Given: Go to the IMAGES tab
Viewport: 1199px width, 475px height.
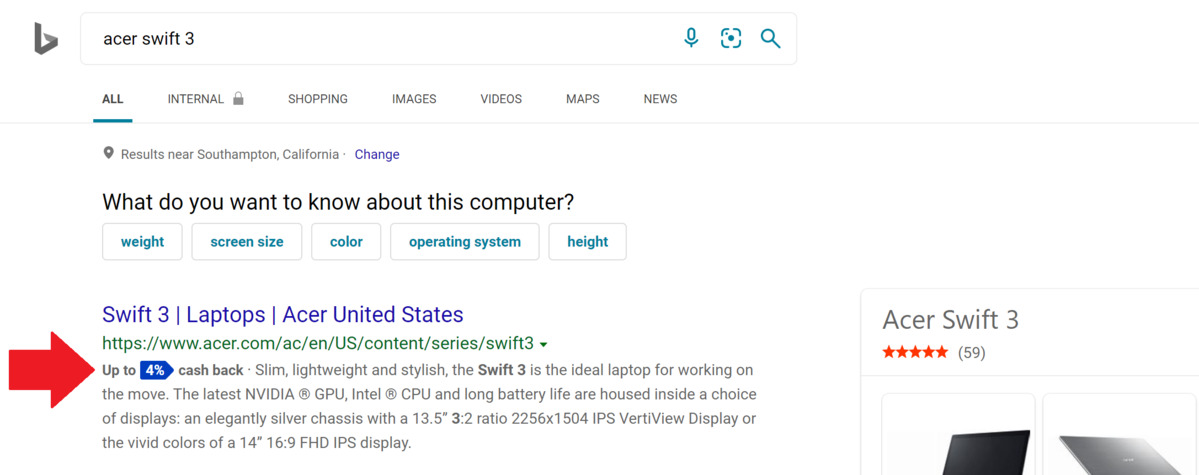Looking at the screenshot, I should [x=414, y=99].
